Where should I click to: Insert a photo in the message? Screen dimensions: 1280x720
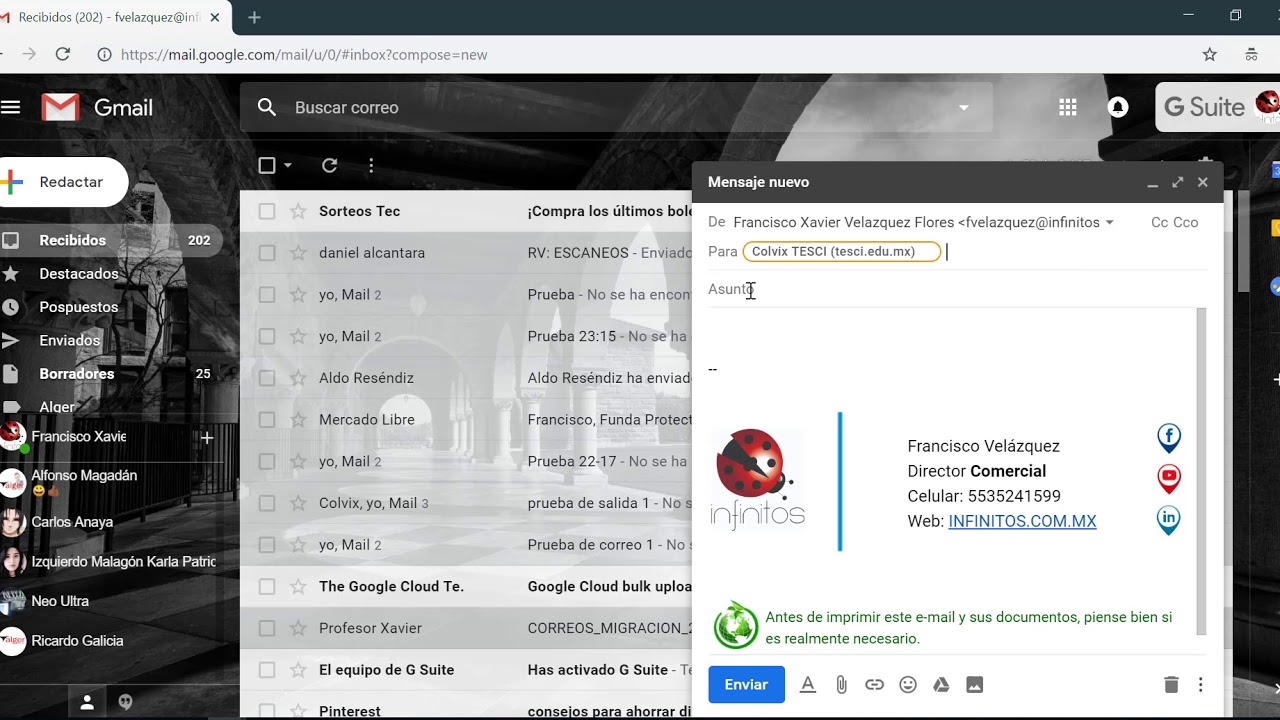(974, 684)
